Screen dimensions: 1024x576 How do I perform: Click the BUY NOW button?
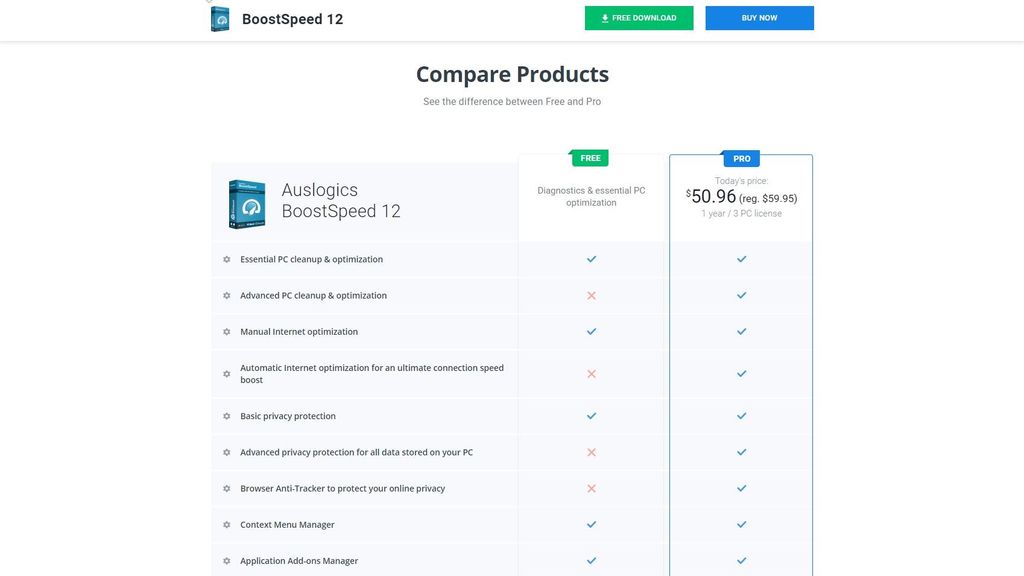[x=760, y=17]
